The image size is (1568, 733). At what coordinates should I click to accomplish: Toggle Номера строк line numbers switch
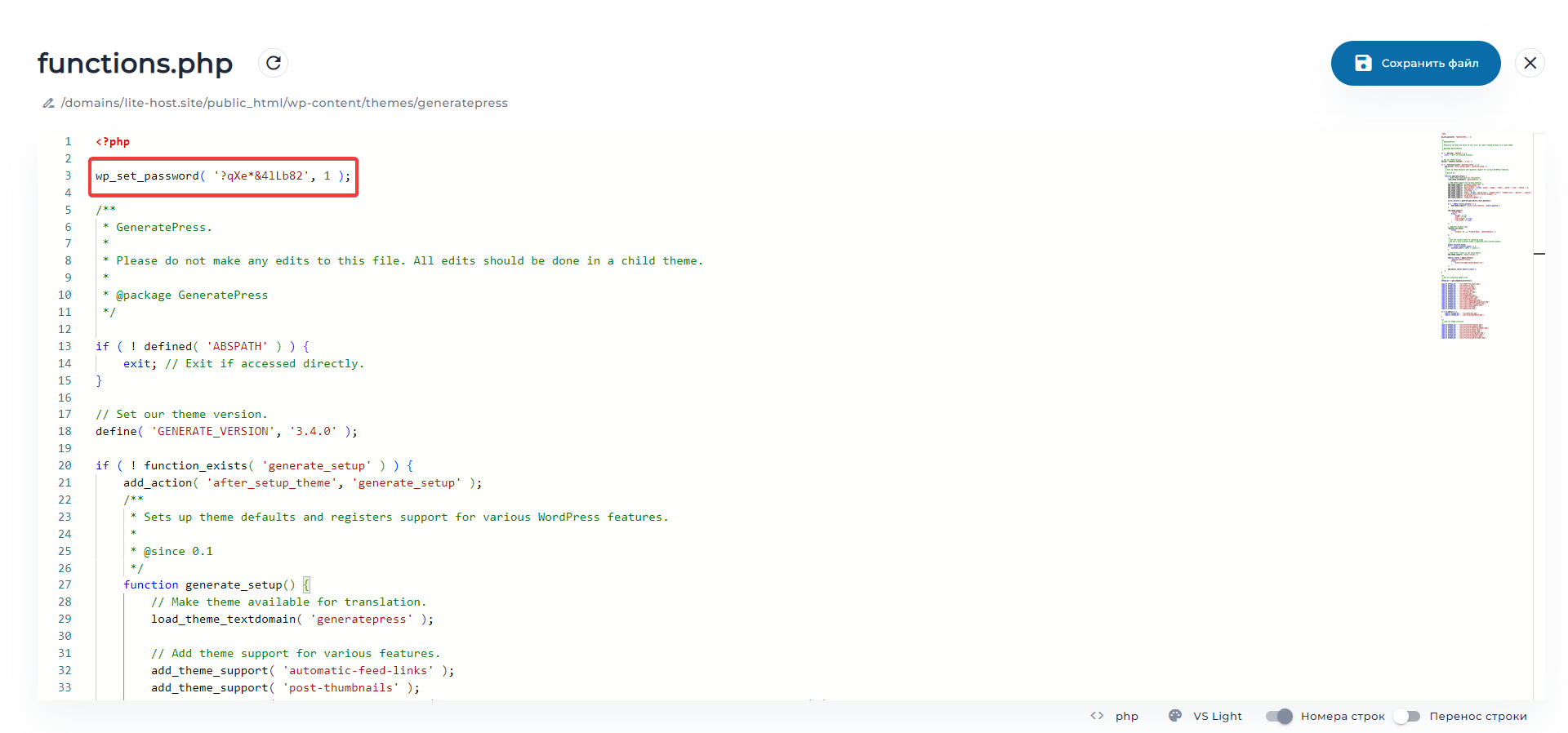click(x=1279, y=716)
